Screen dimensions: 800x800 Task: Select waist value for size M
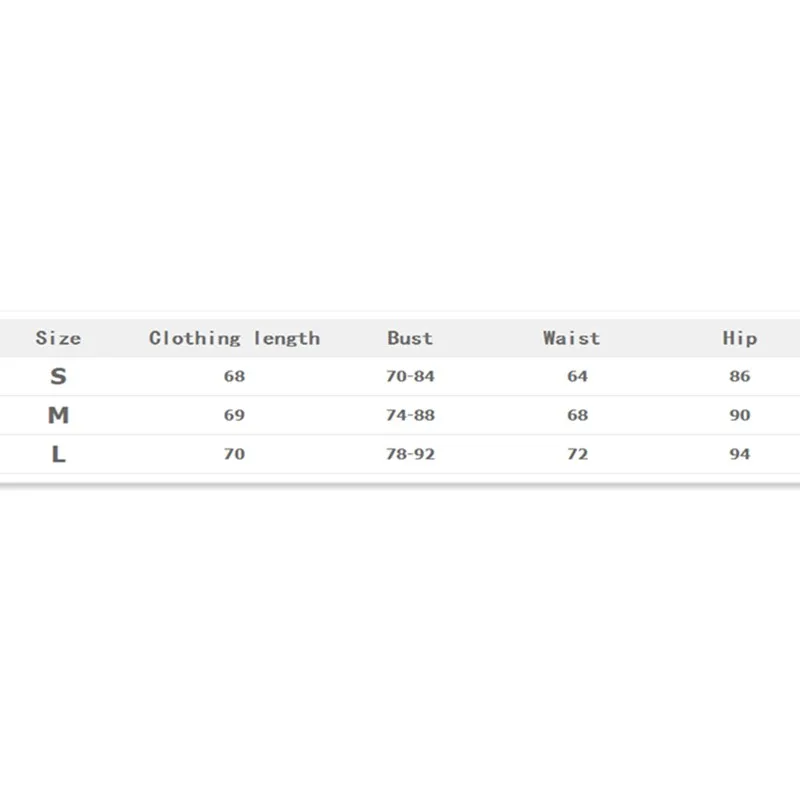pyautogui.click(x=577, y=416)
